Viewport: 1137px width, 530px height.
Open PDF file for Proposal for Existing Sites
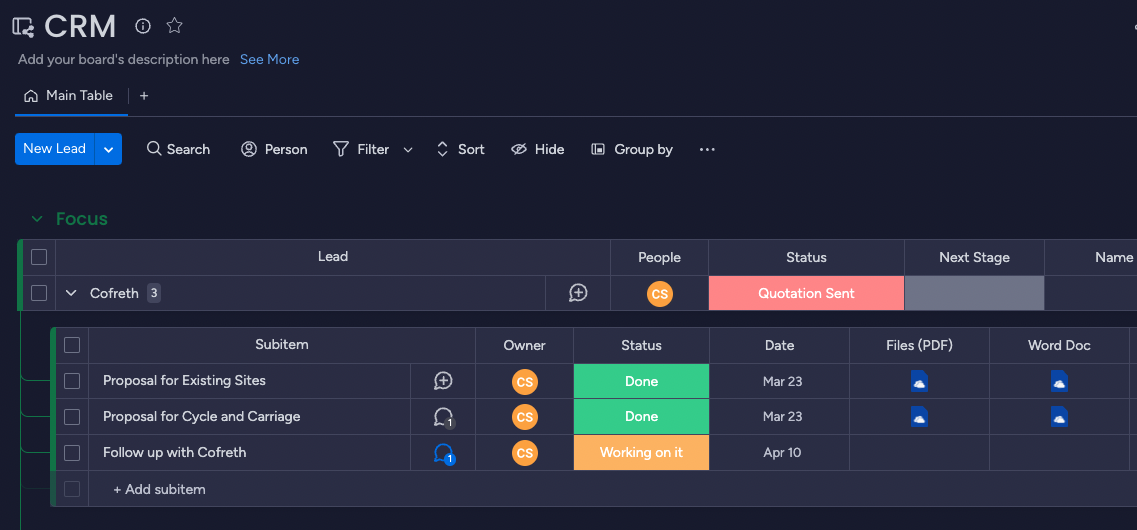(x=919, y=381)
